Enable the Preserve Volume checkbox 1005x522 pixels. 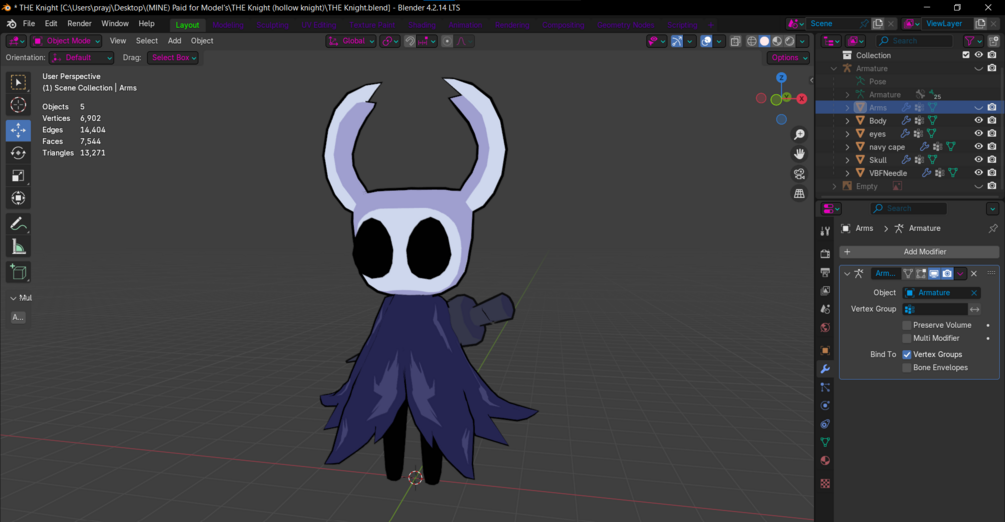[906, 325]
